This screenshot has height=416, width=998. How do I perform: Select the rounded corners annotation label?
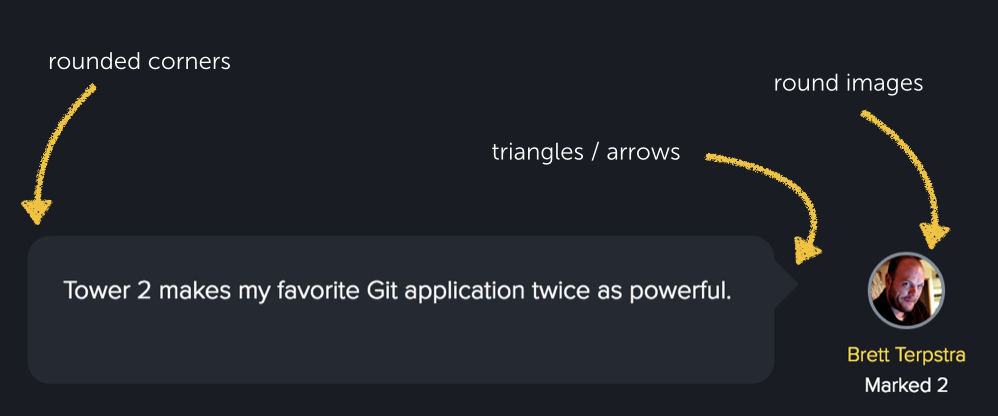point(139,62)
